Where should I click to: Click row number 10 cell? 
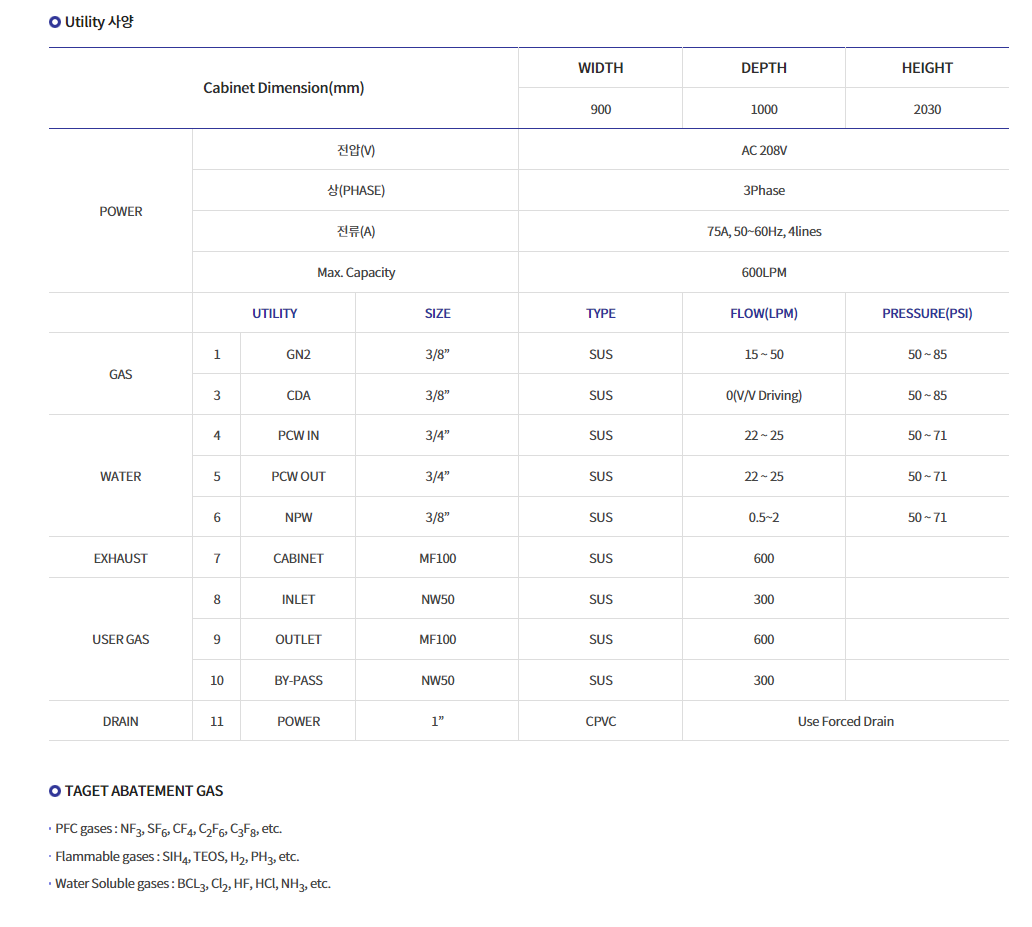tap(217, 680)
